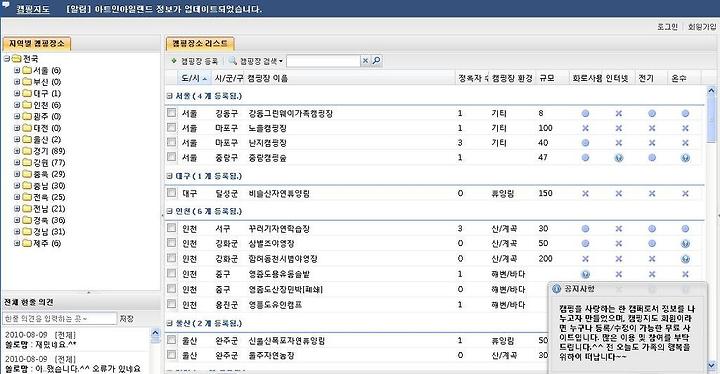
Task: Click 영종도용유동솔밭 화로사용 status icon
Action: coord(585,274)
